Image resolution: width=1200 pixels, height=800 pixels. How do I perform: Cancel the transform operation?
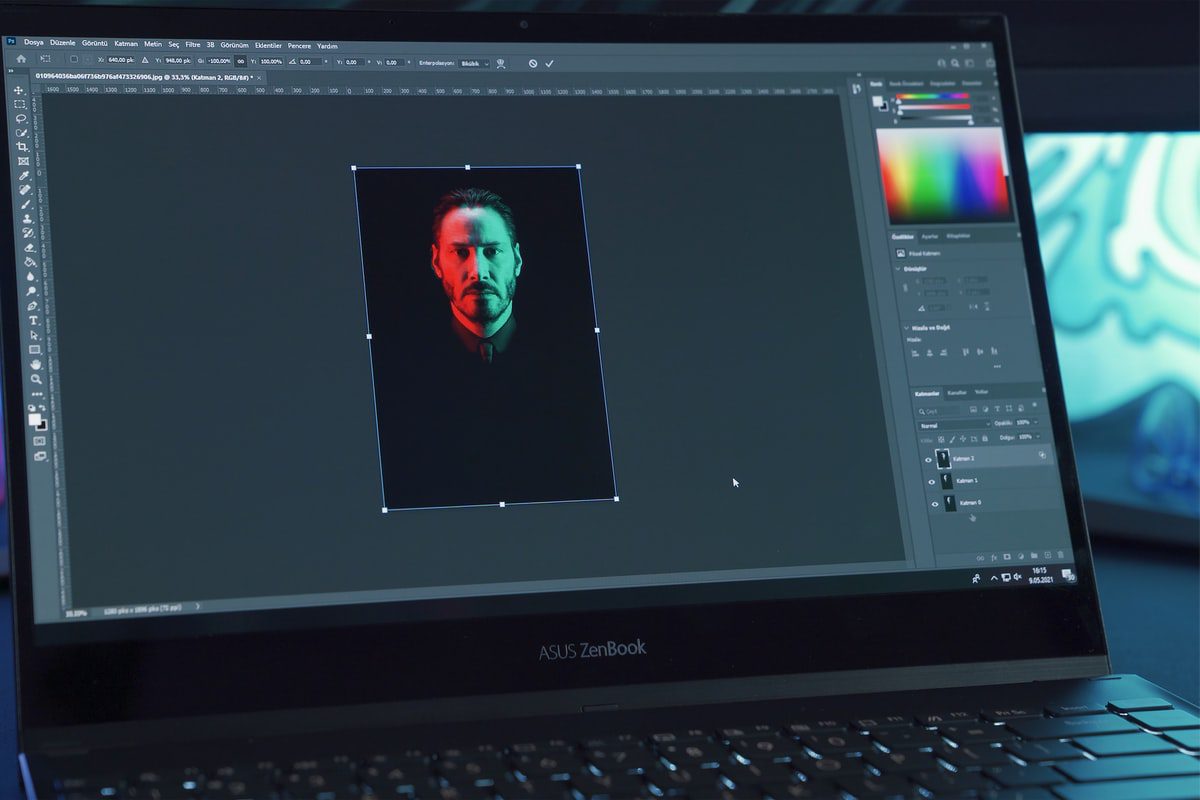pos(532,63)
